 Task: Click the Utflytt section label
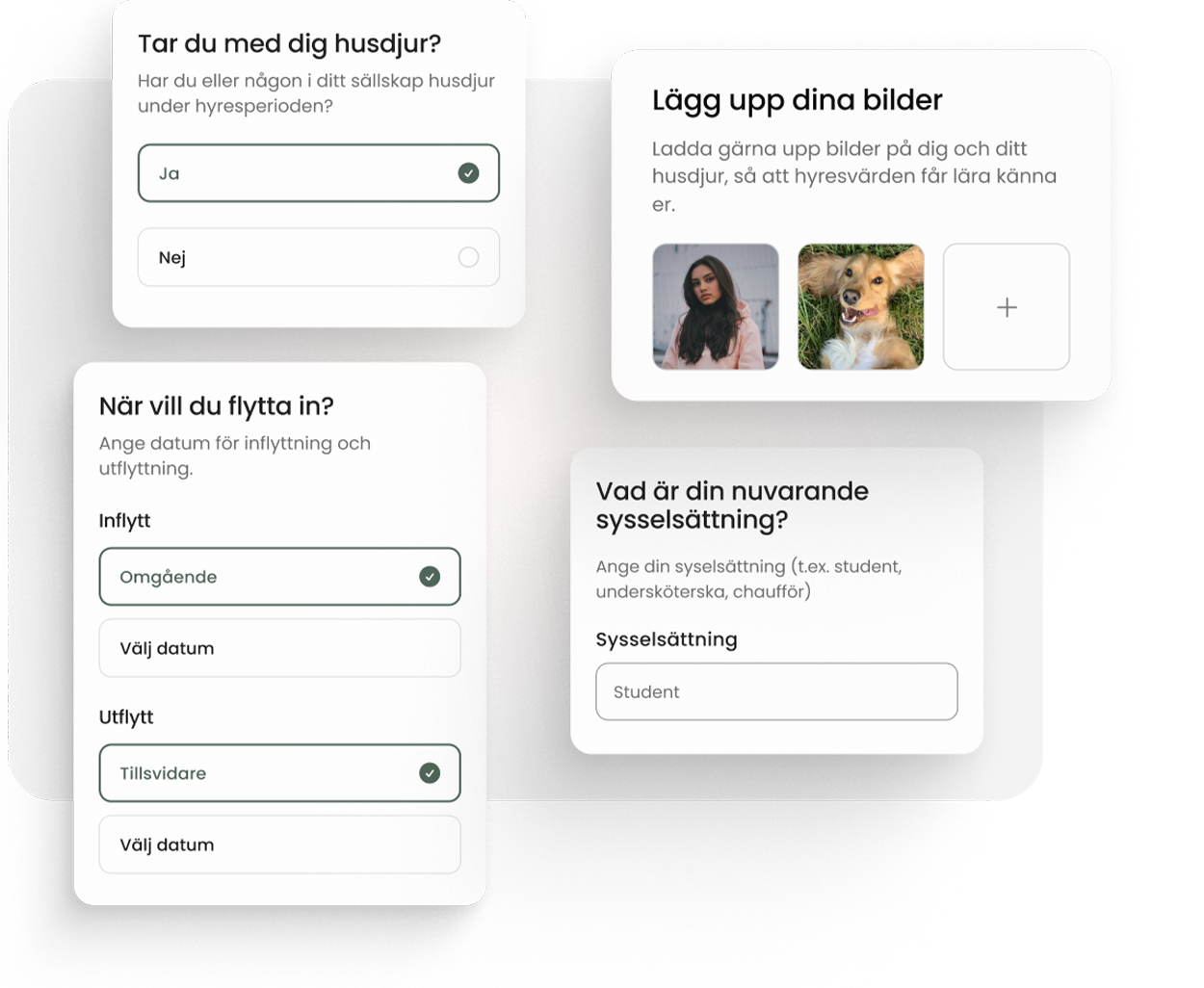(126, 717)
